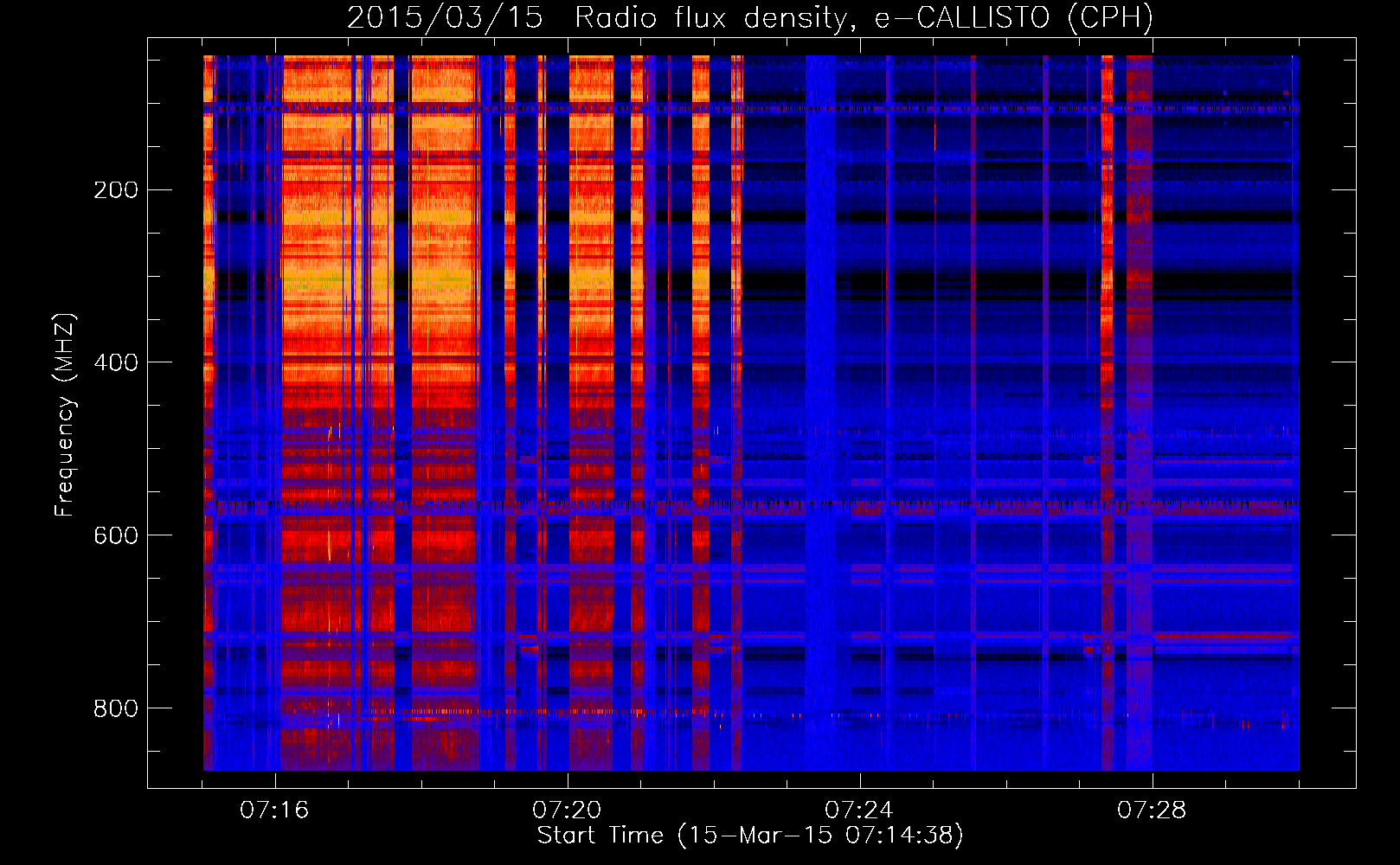Click the 400 frequency tick label

tap(116, 362)
